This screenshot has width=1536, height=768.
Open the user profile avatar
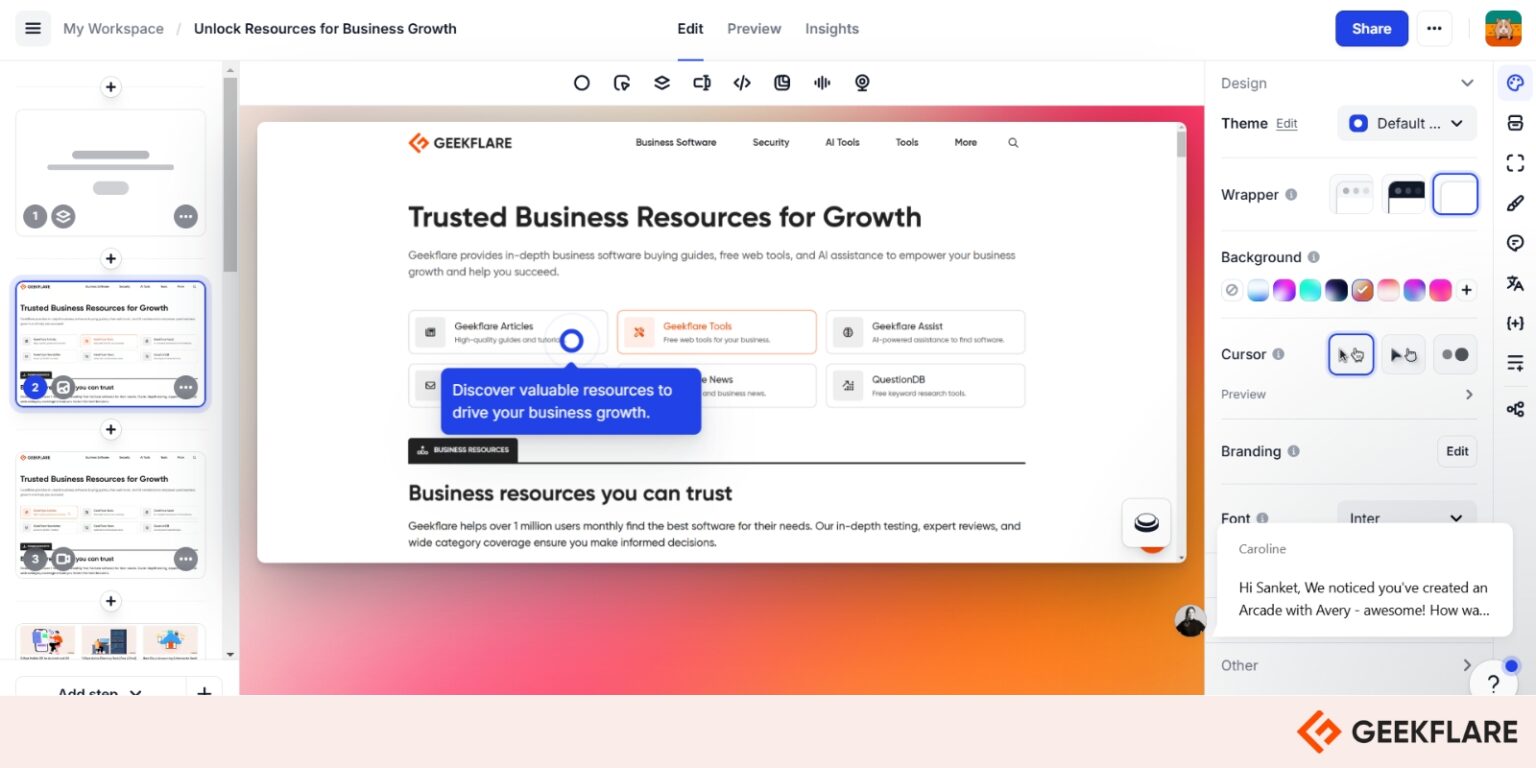tap(1503, 28)
